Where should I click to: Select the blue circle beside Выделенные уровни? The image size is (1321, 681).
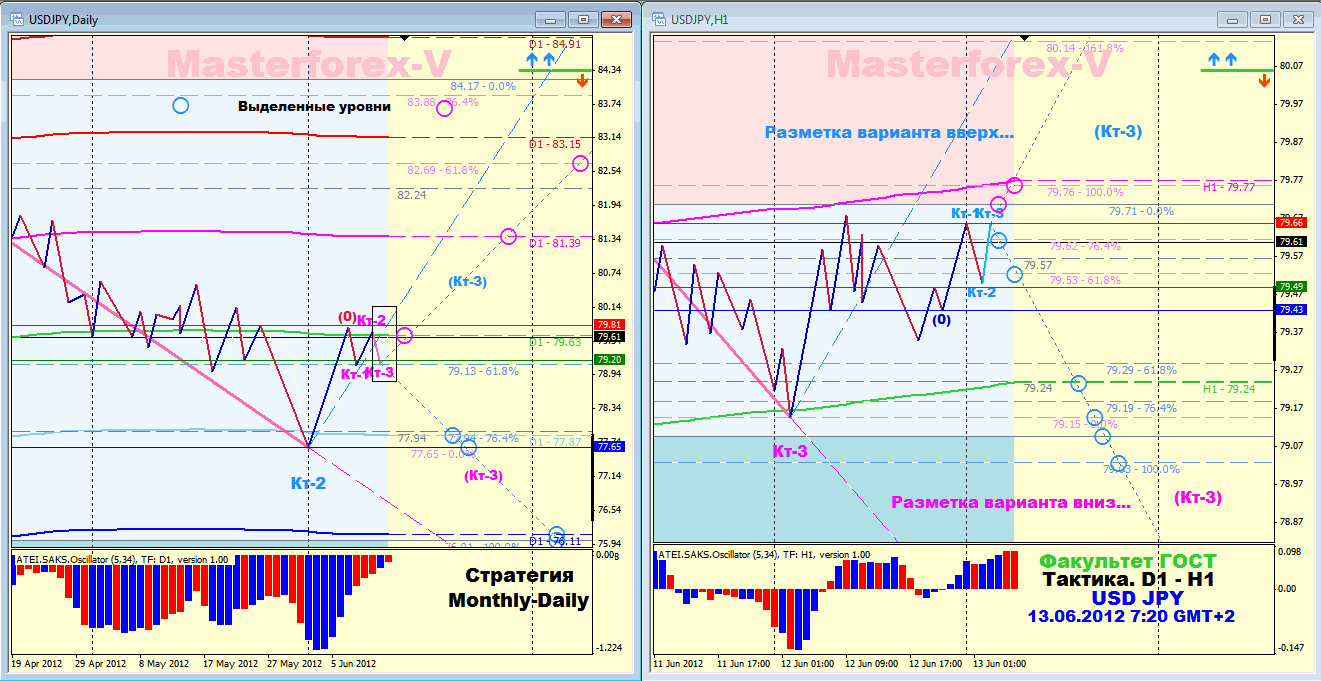pyautogui.click(x=180, y=105)
